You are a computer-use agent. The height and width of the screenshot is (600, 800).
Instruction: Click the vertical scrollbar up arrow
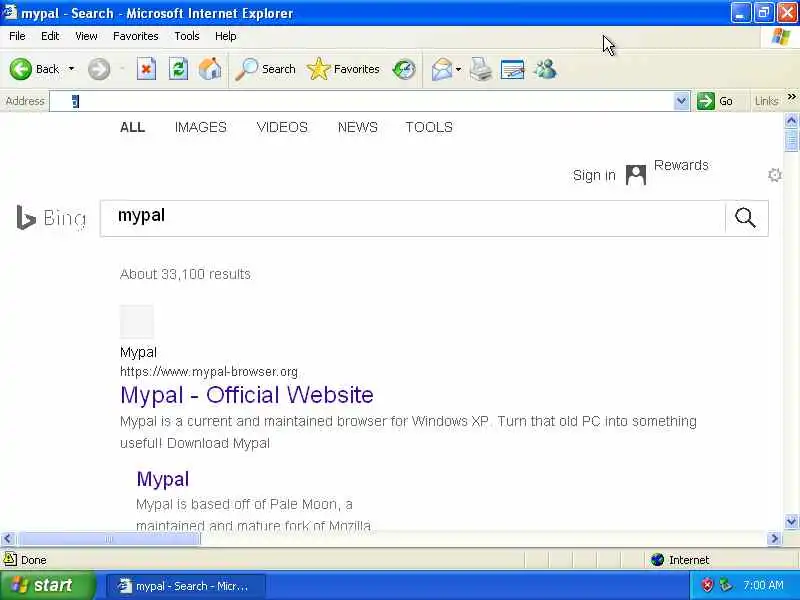coord(791,121)
